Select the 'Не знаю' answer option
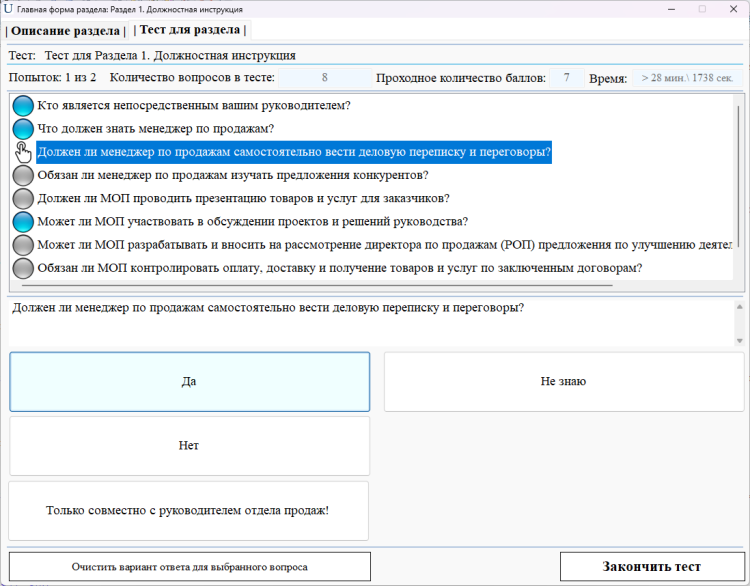 coord(563,381)
